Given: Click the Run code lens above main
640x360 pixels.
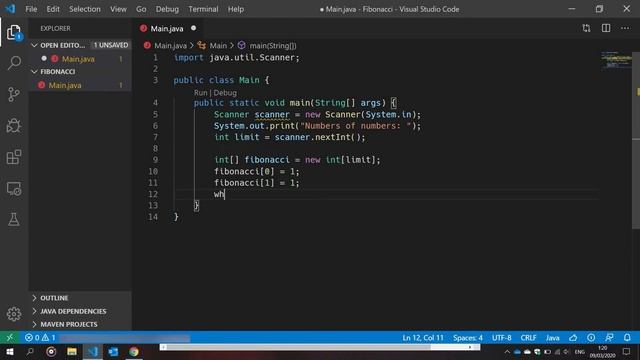Looking at the screenshot, I should [200, 93].
